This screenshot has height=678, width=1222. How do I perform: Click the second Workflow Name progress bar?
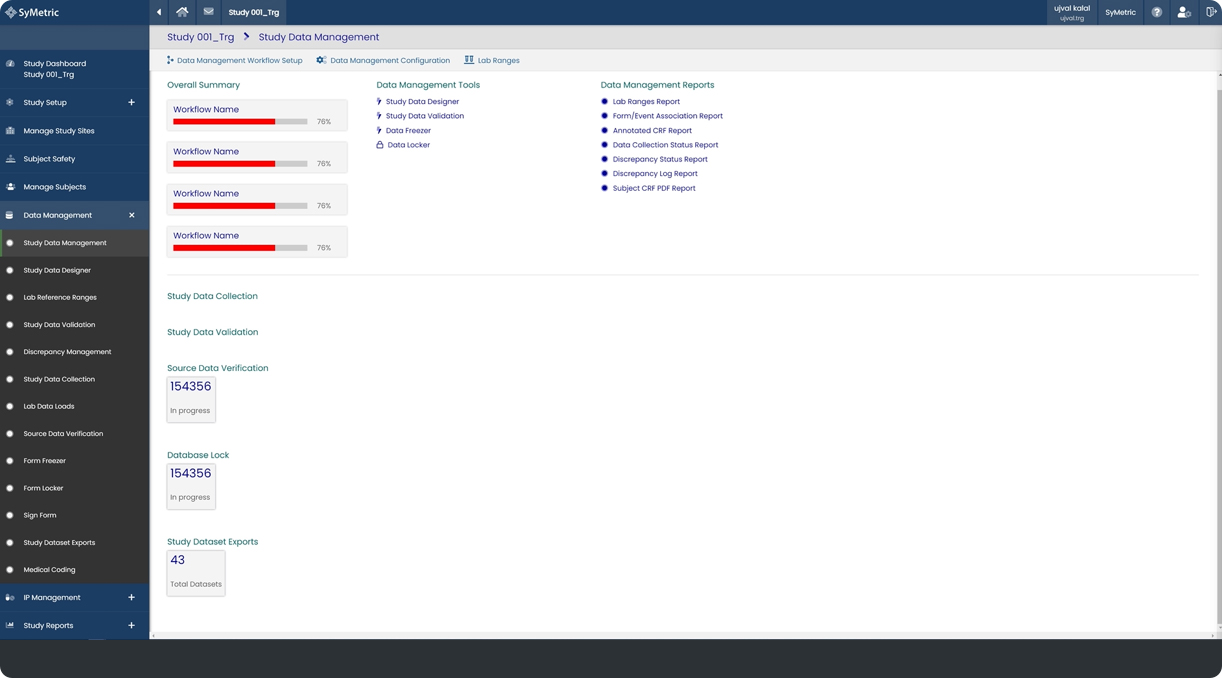click(240, 164)
